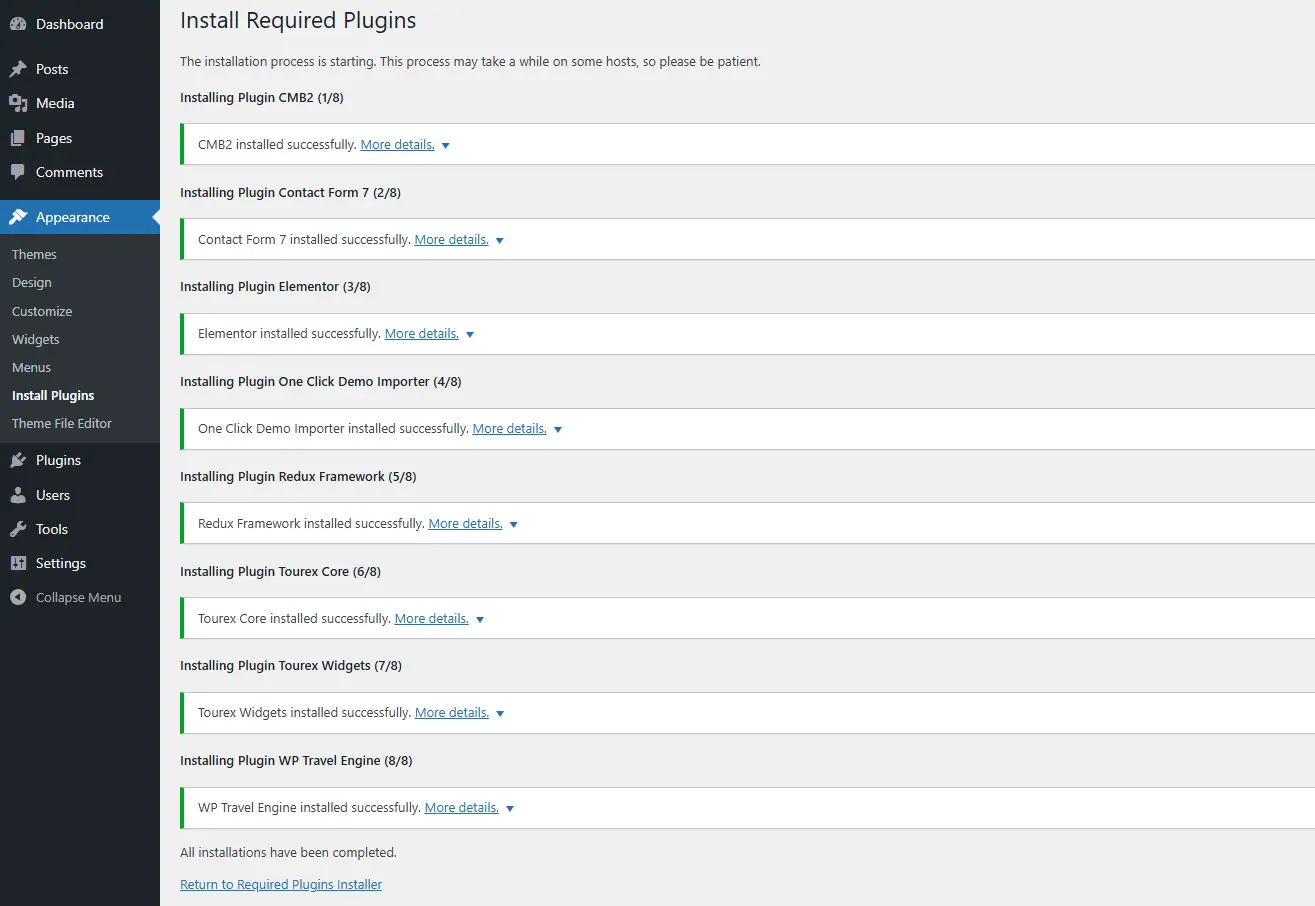Click Return to Required Plugins Installer link

[281, 884]
